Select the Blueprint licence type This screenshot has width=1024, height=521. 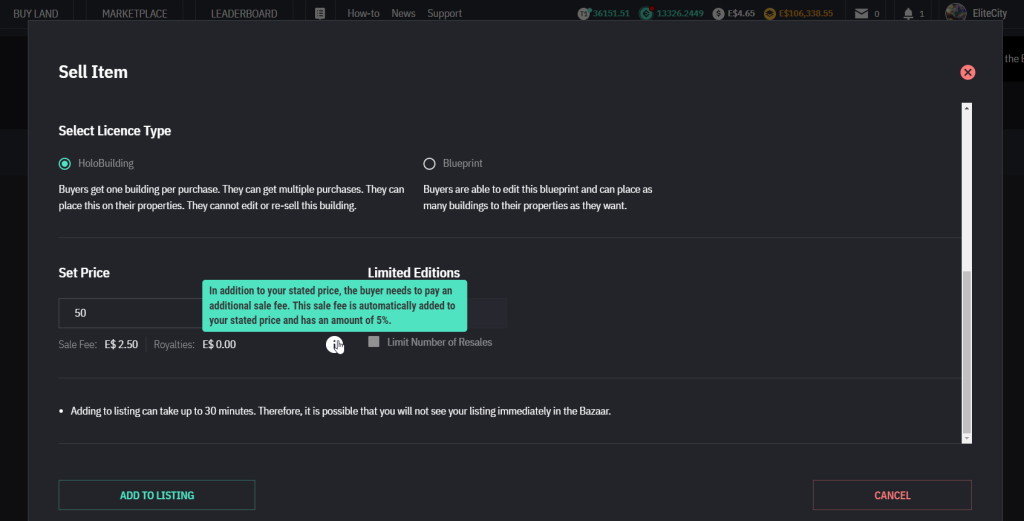(x=430, y=163)
